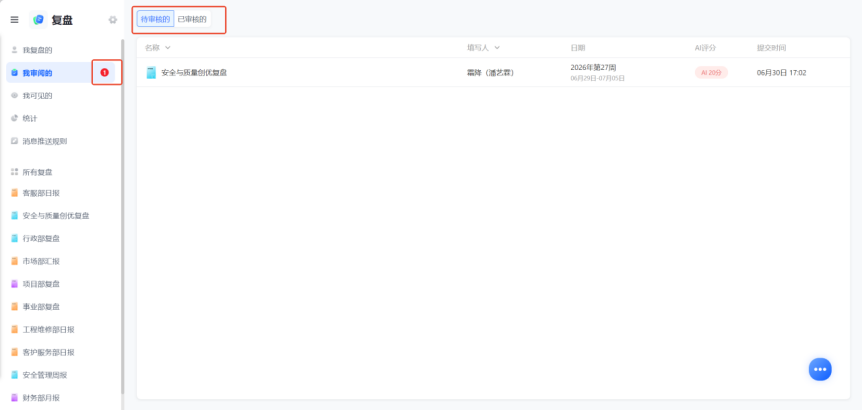Expand the 填写人 column dropdown
The image size is (862, 411).
click(x=497, y=48)
